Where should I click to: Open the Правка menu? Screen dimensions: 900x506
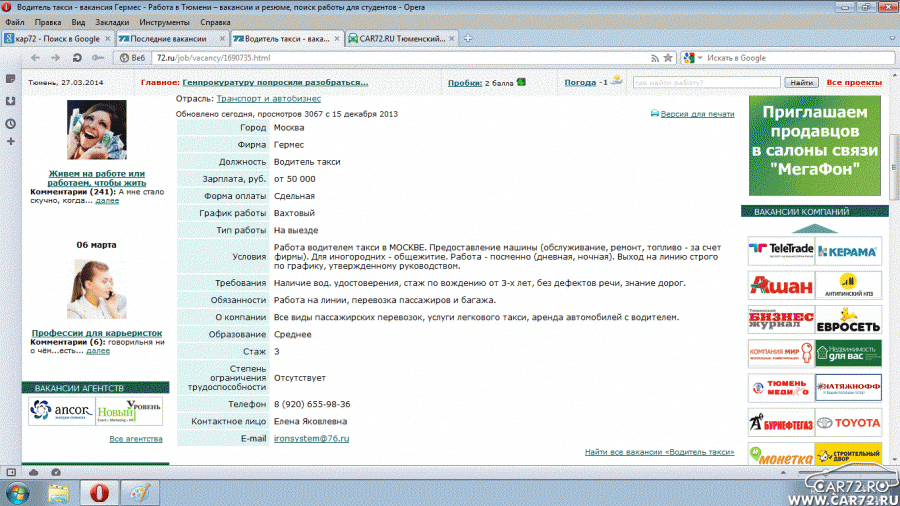(48, 22)
